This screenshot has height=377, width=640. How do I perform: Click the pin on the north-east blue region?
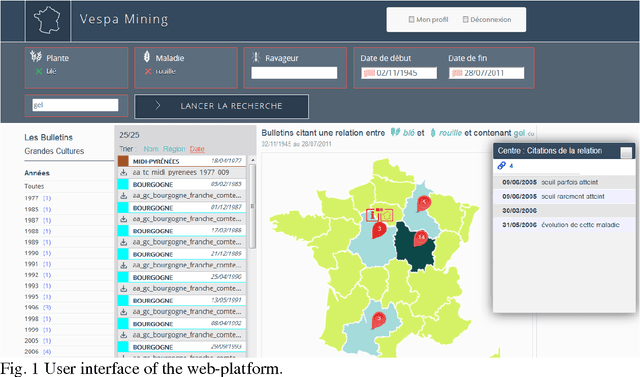click(424, 203)
